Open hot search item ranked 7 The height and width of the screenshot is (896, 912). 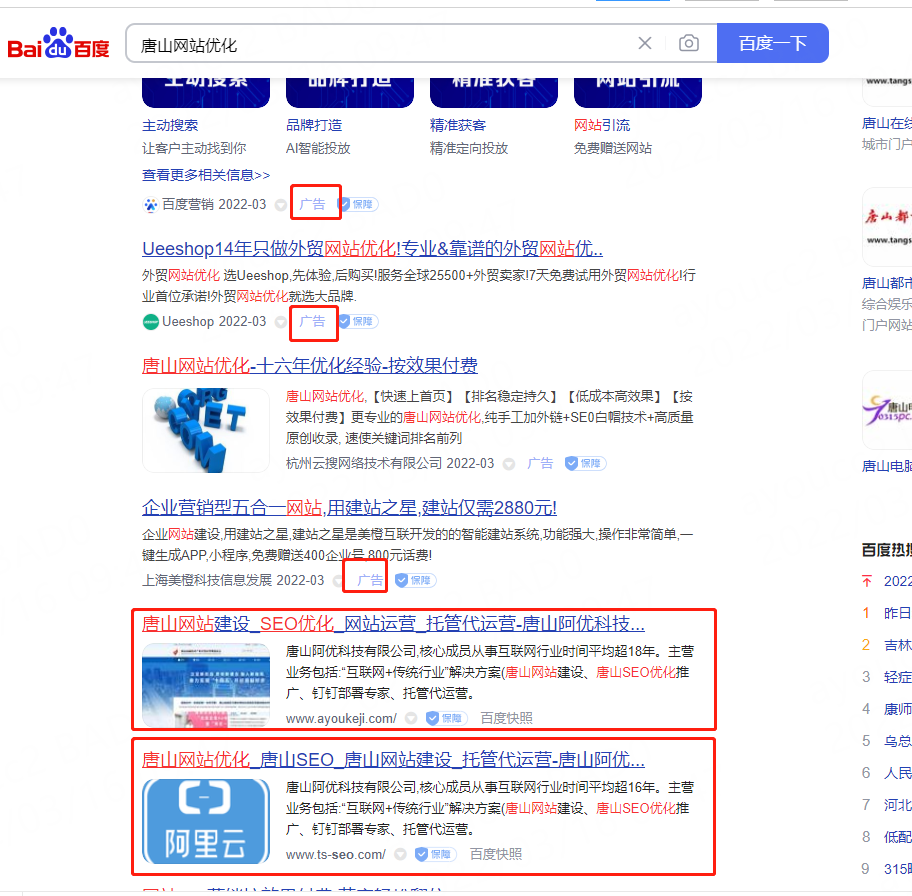(x=897, y=805)
